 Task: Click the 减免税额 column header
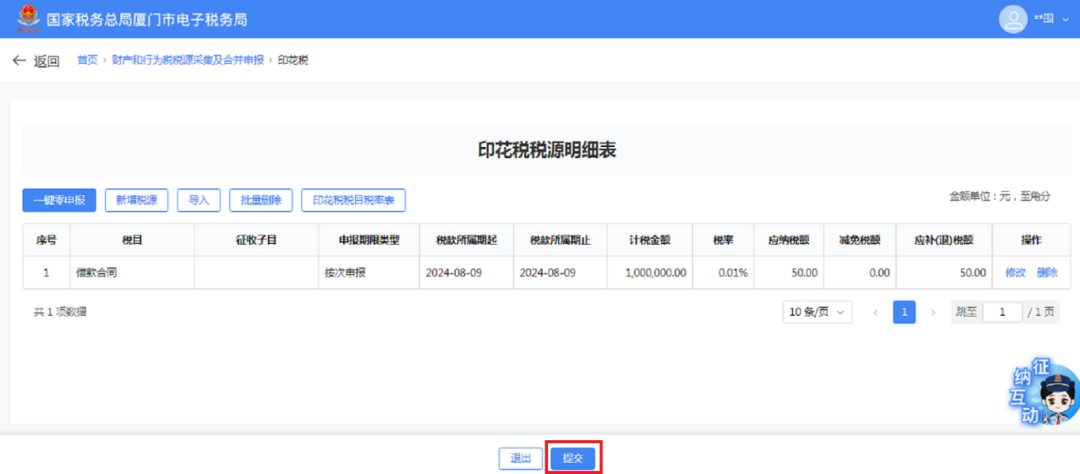pyautogui.click(x=860, y=240)
